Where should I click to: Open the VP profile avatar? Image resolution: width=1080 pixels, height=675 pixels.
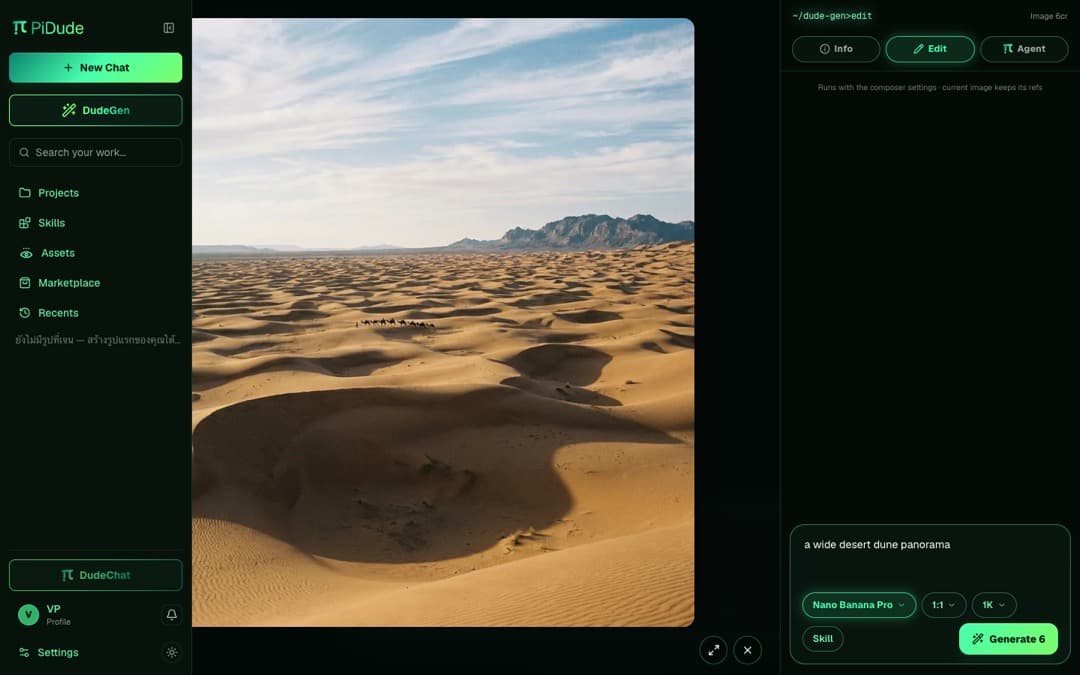(28, 614)
